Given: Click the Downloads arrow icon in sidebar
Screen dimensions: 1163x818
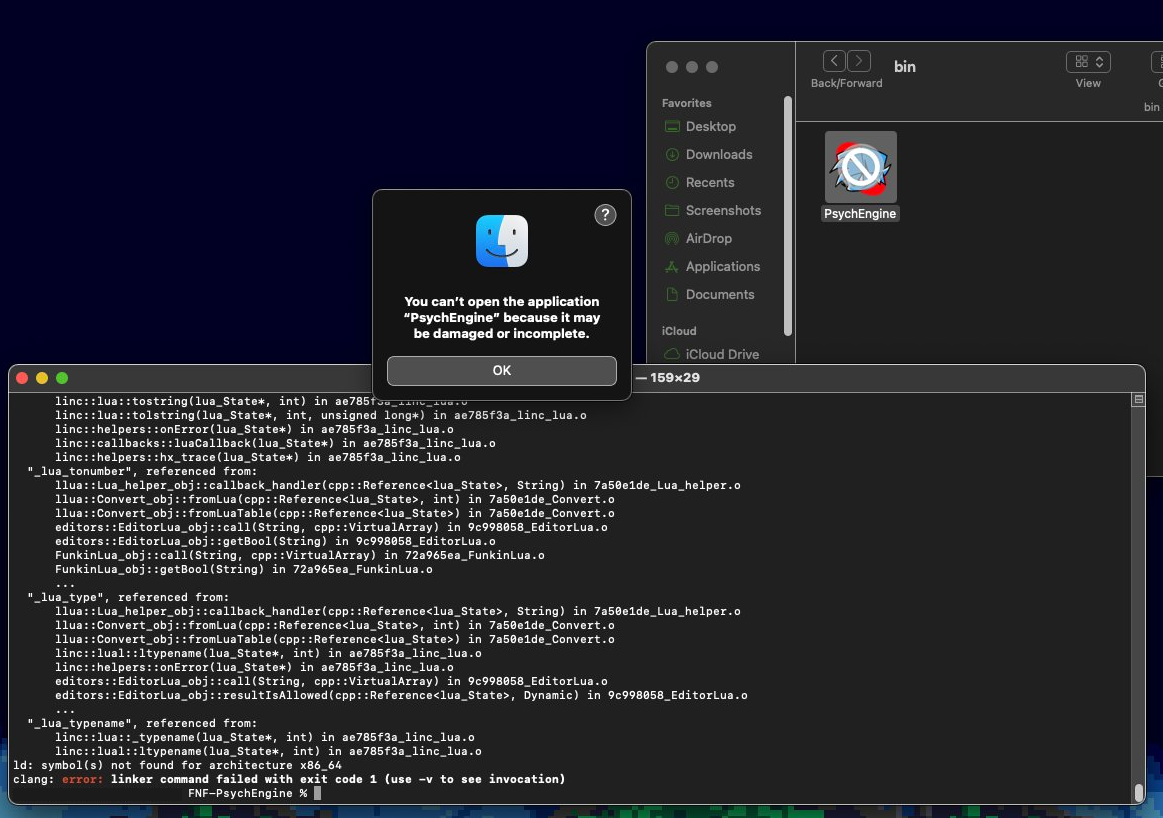Looking at the screenshot, I should (672, 154).
